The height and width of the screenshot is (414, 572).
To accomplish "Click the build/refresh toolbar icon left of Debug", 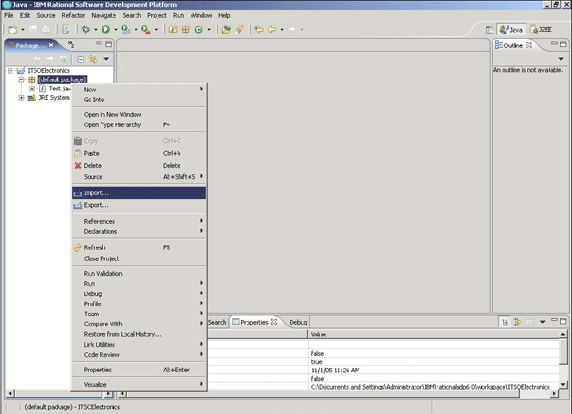I will [66, 30].
